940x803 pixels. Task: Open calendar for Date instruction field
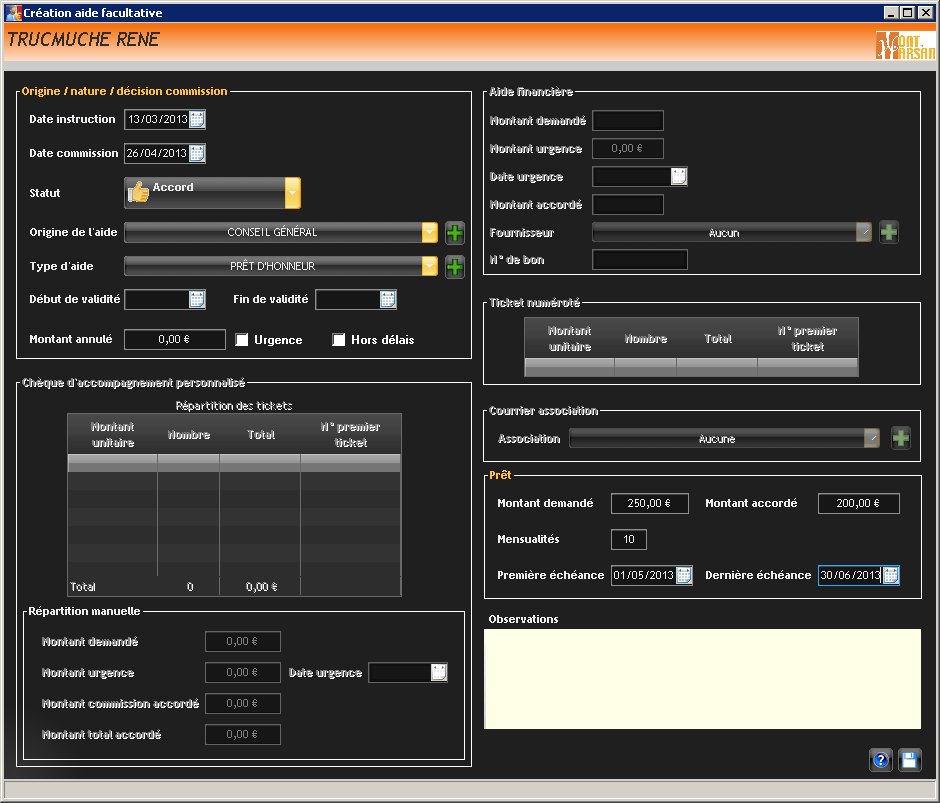(197, 120)
